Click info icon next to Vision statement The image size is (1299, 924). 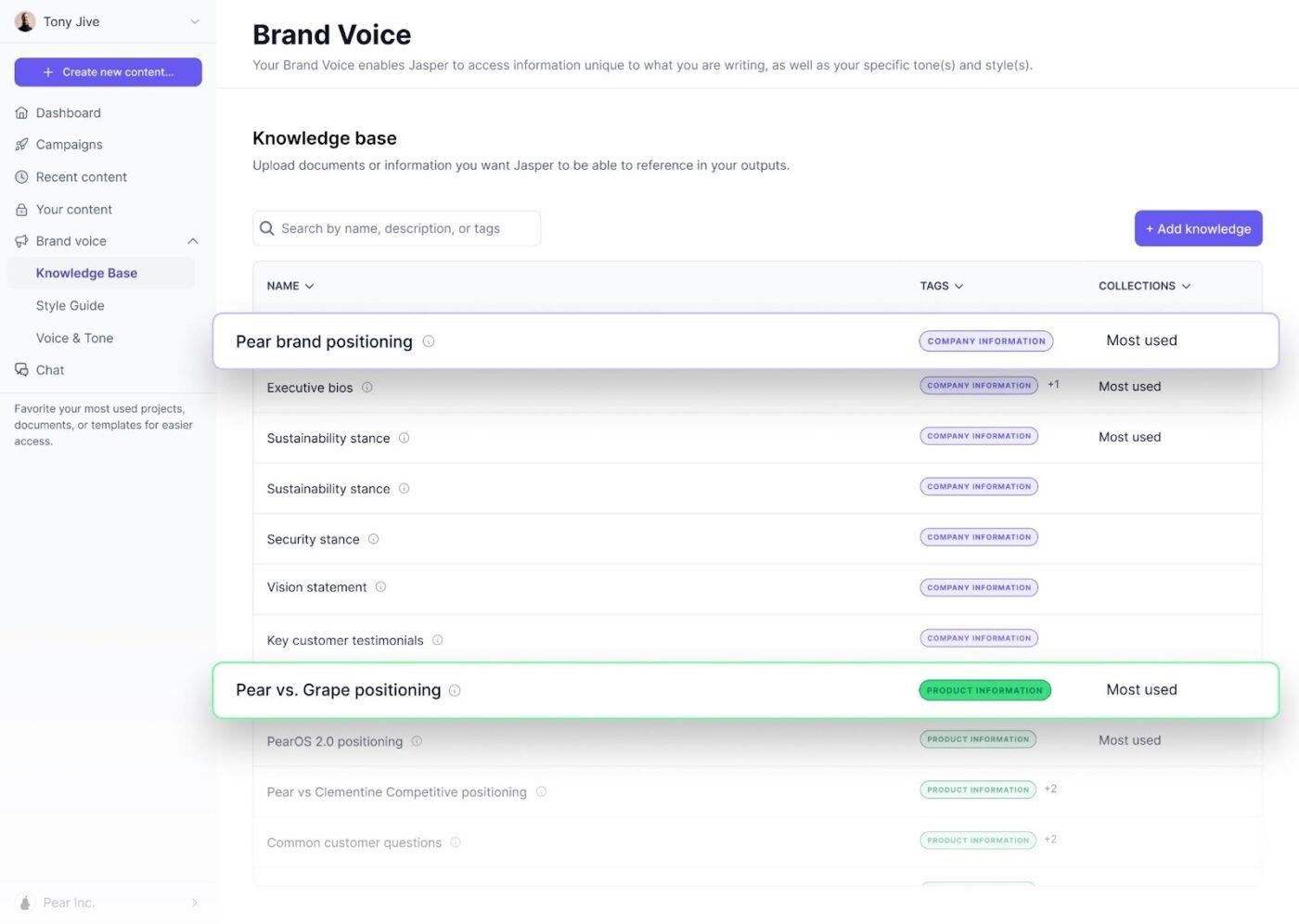[380, 587]
